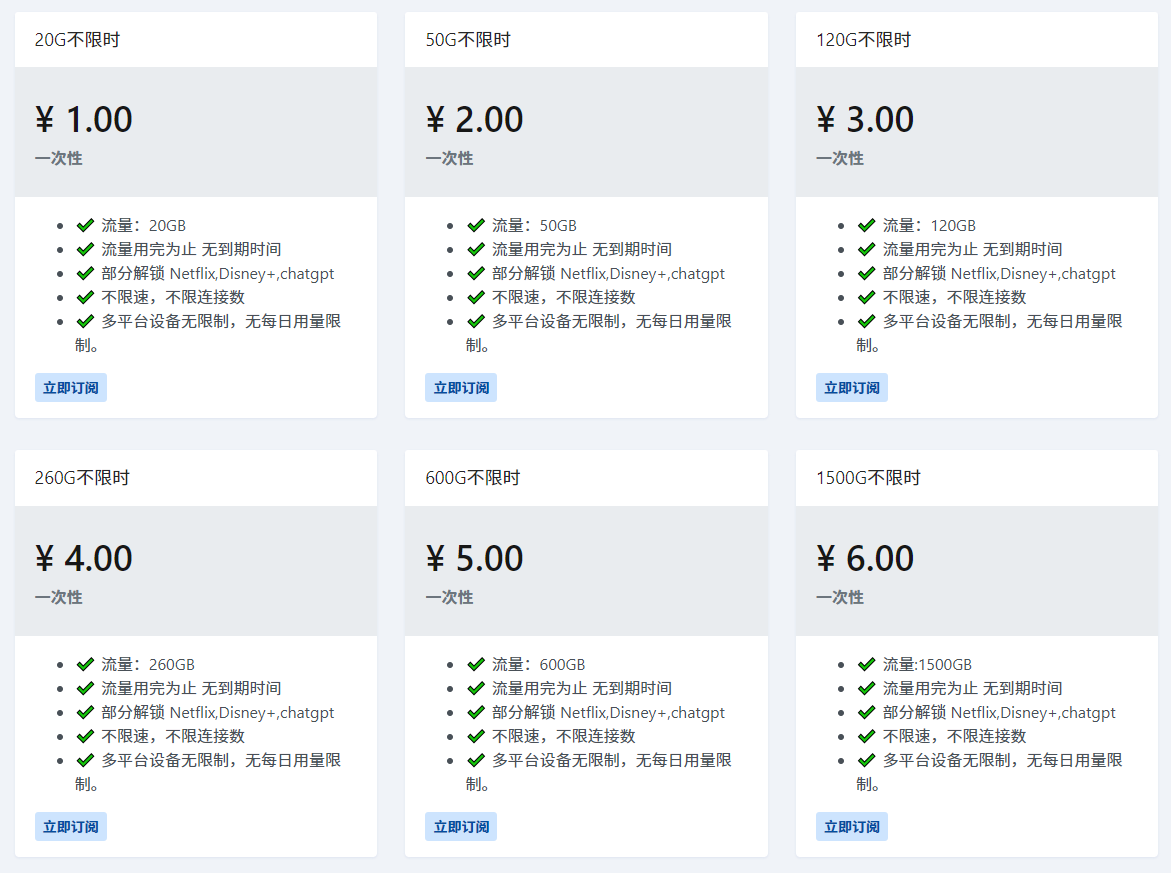Image resolution: width=1171 pixels, height=873 pixels.
Task: Select the check icon beside 流量：120GB
Action: click(x=866, y=225)
